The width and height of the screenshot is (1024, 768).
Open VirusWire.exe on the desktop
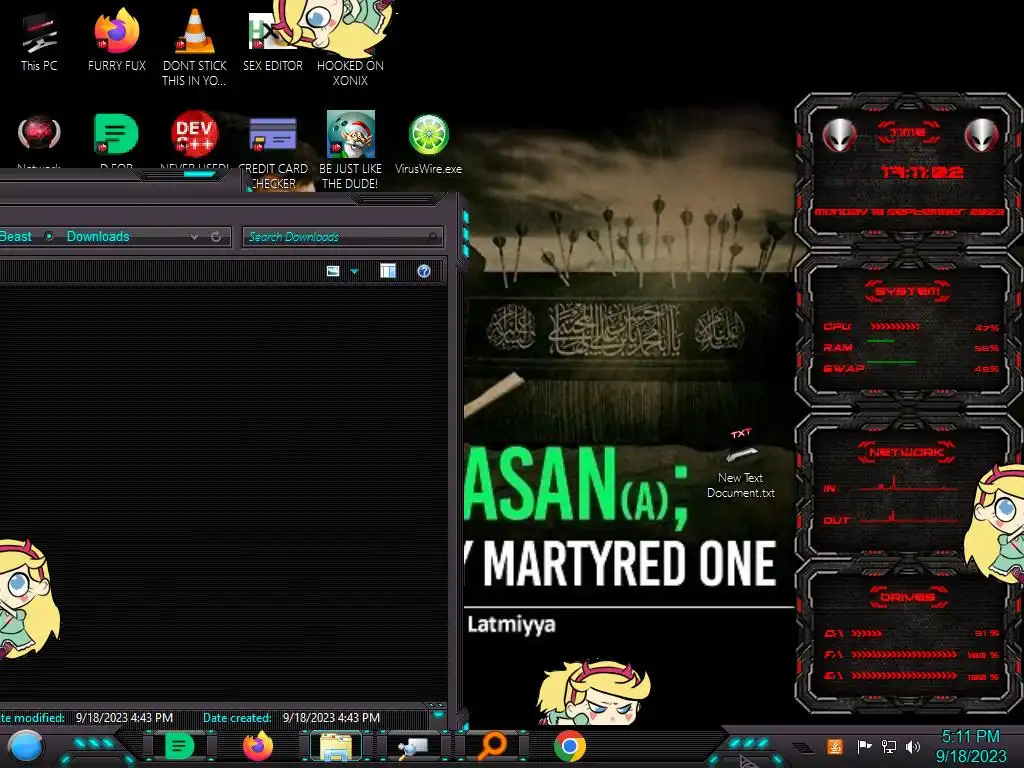point(428,145)
